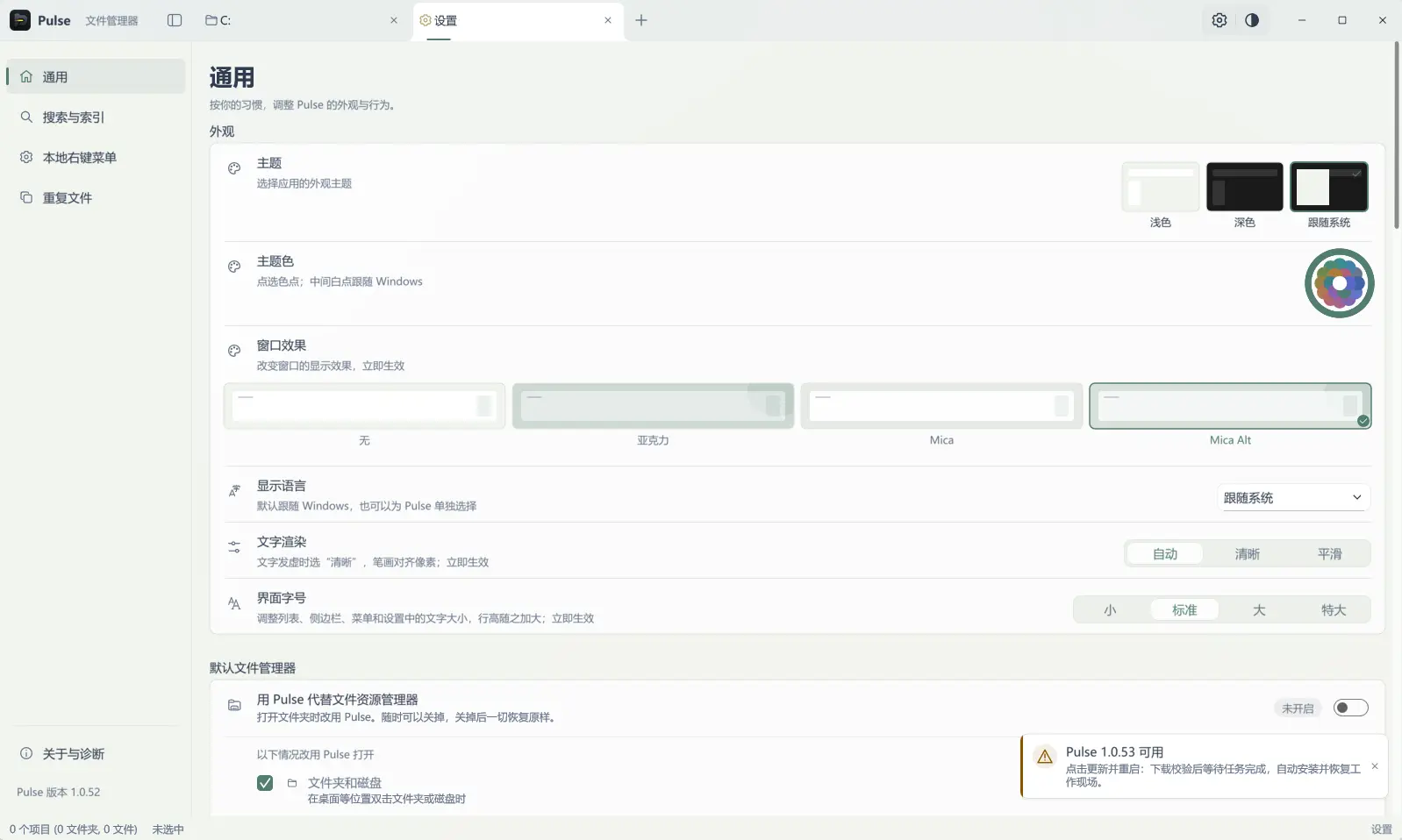The height and width of the screenshot is (840, 1402).
Task: Click the vertical scrollbar of settings page
Action: 1396,136
